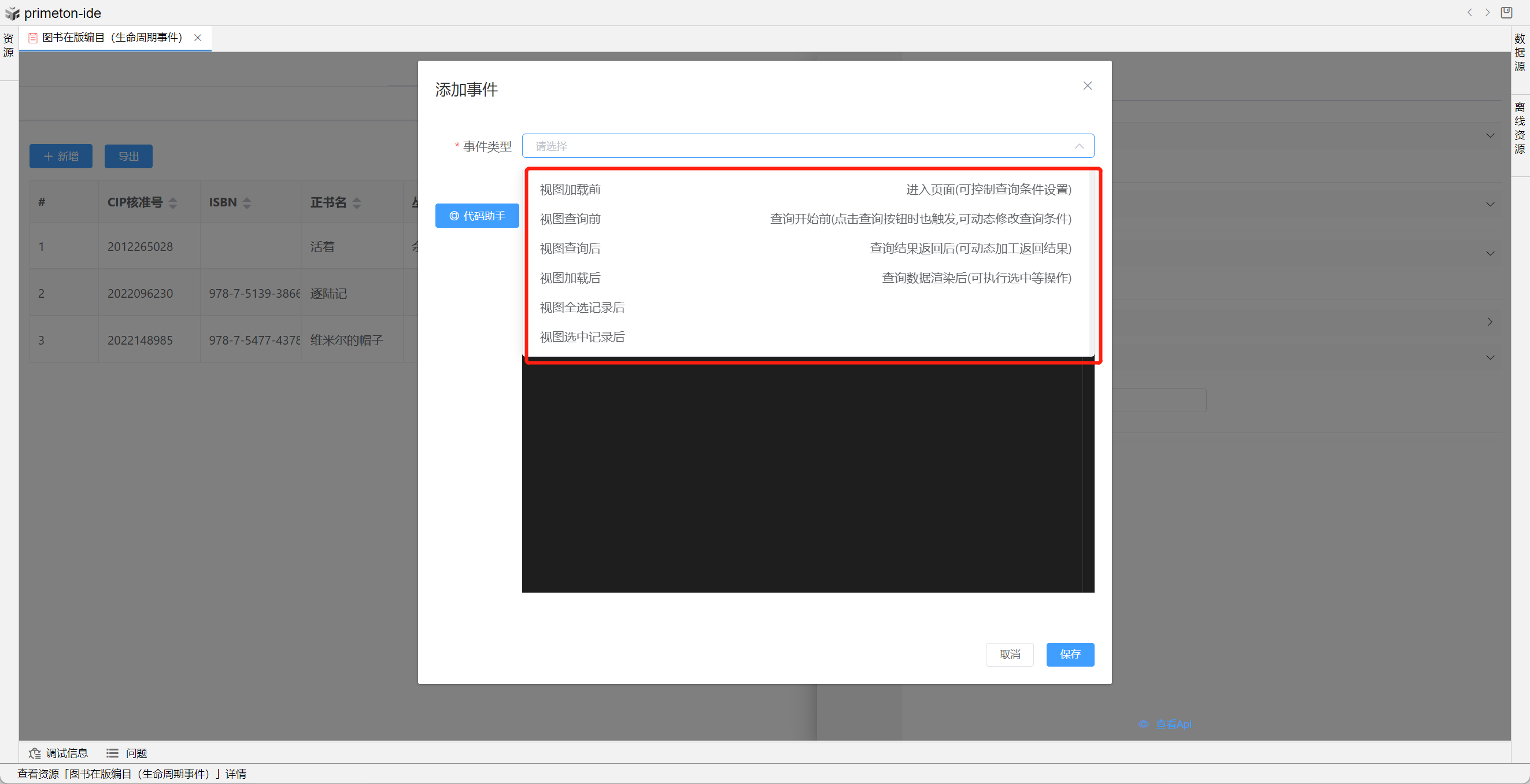The width and height of the screenshot is (1530, 784).
Task: Close the 图书在版编目 tab
Action: click(198, 38)
